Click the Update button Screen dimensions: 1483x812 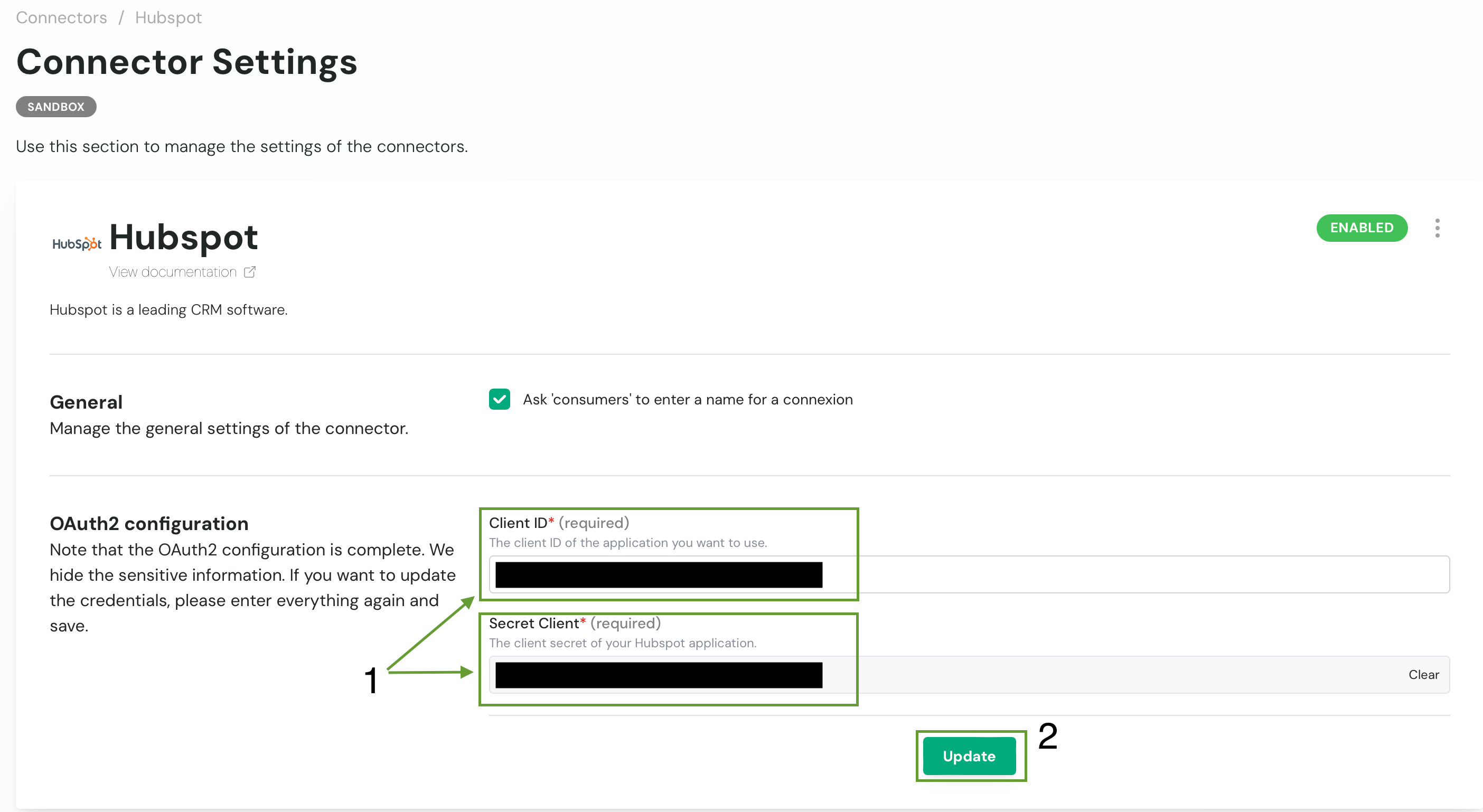970,756
